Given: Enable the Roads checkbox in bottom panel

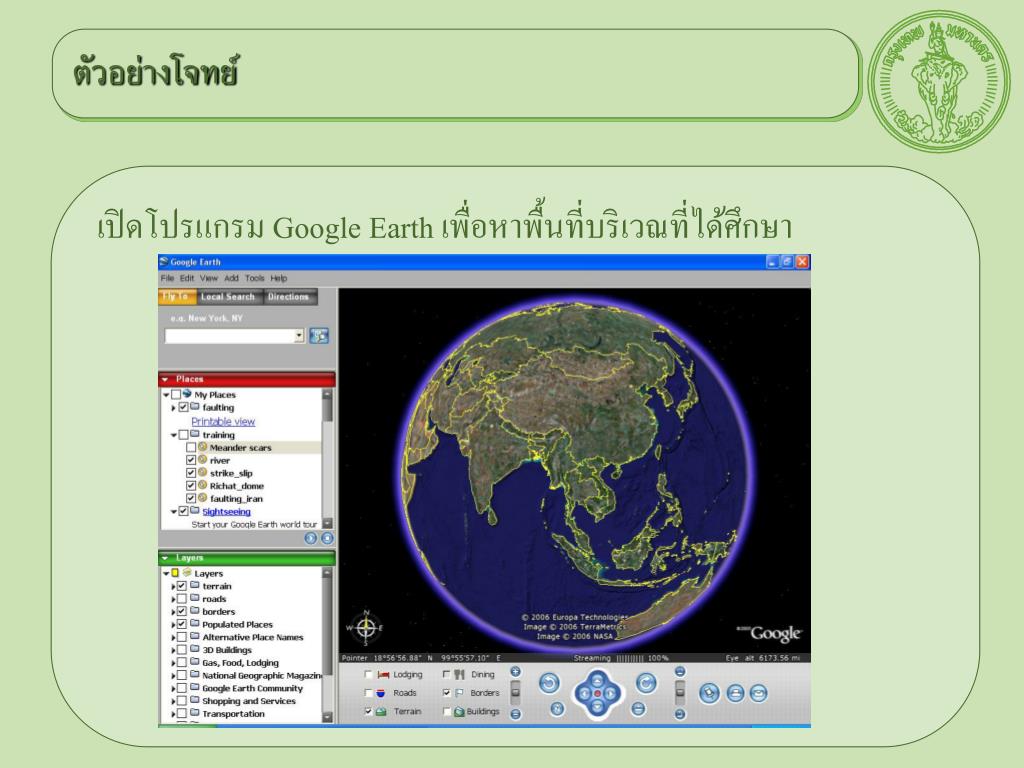Looking at the screenshot, I should pos(369,693).
